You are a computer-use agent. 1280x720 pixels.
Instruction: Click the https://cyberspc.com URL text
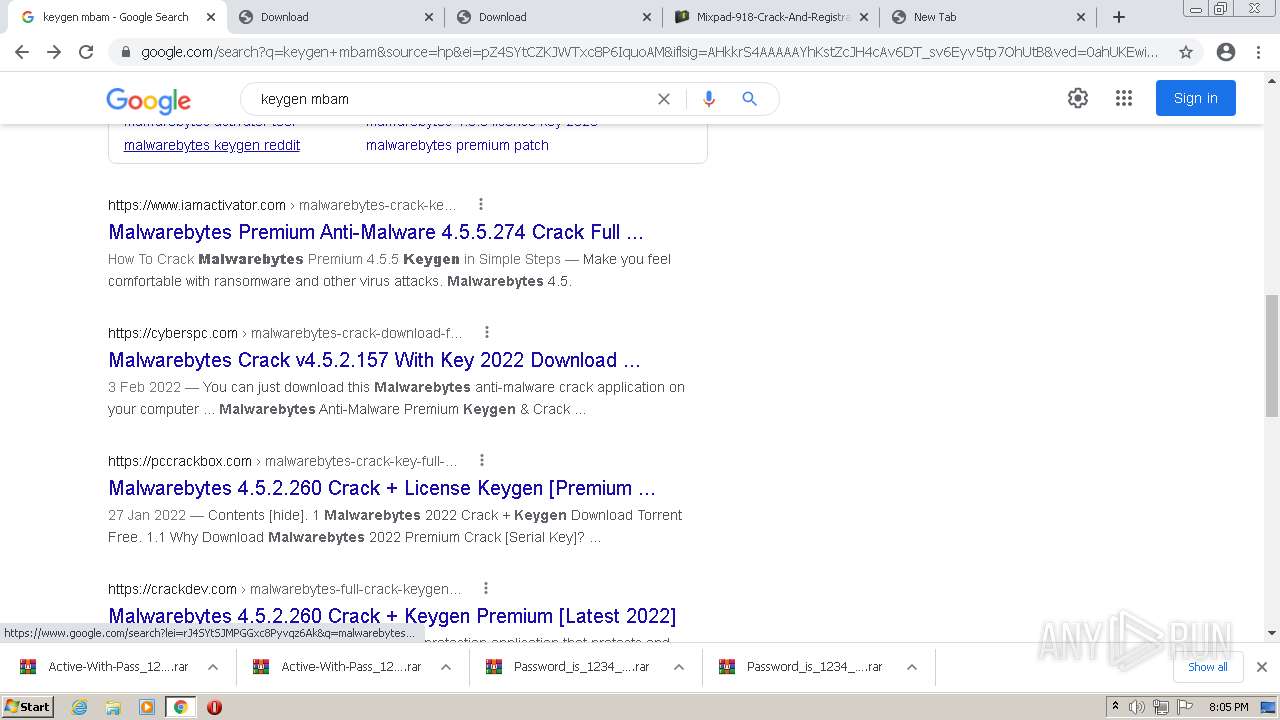point(173,333)
